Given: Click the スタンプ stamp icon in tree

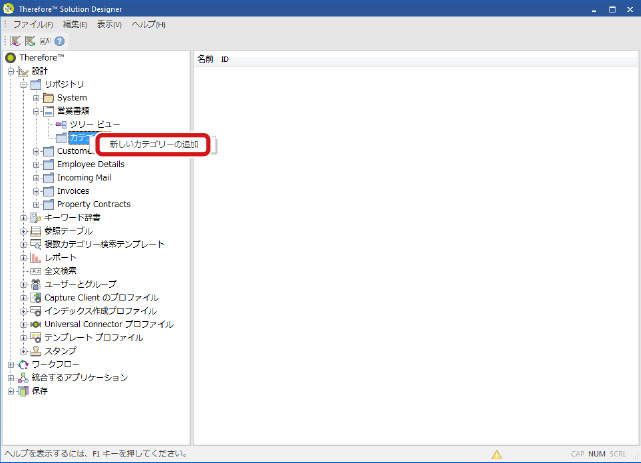Looking at the screenshot, I should [x=35, y=351].
